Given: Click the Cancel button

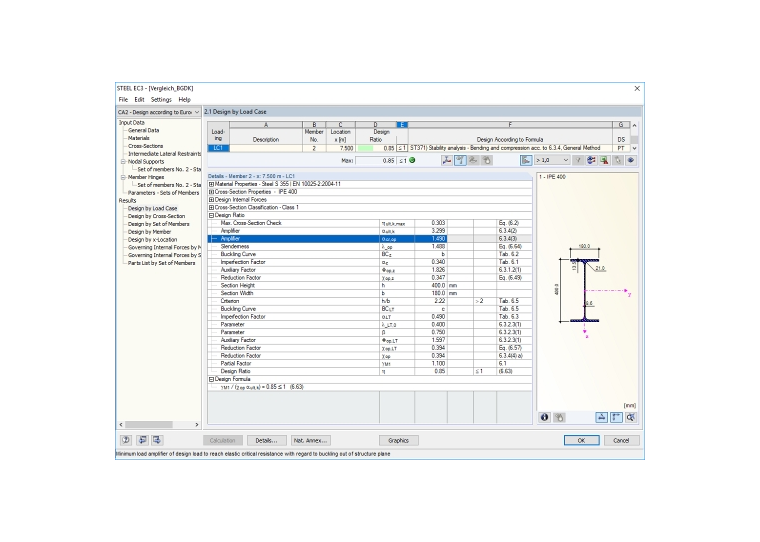Looking at the screenshot, I should pos(621,440).
